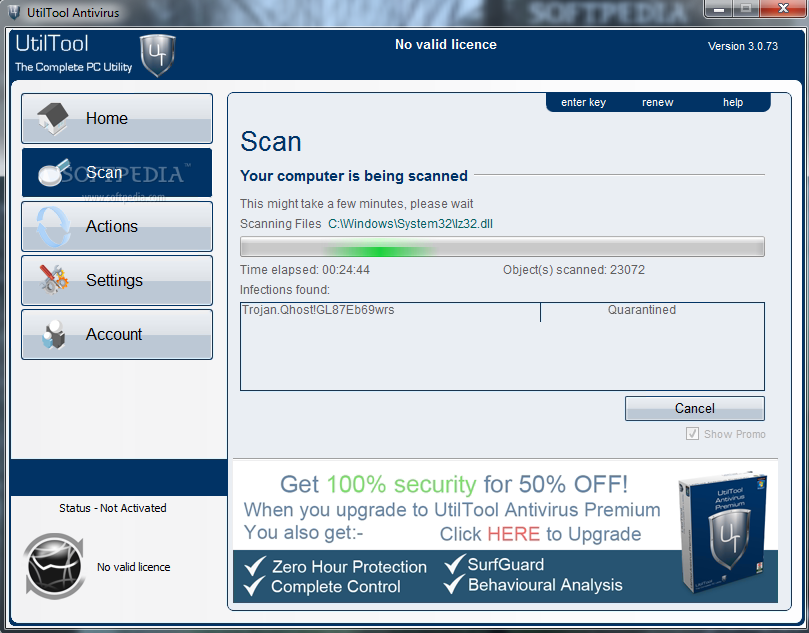Click the UtilTool Antivirus Premium box image
Viewport: 809px width, 633px height.
tap(723, 533)
